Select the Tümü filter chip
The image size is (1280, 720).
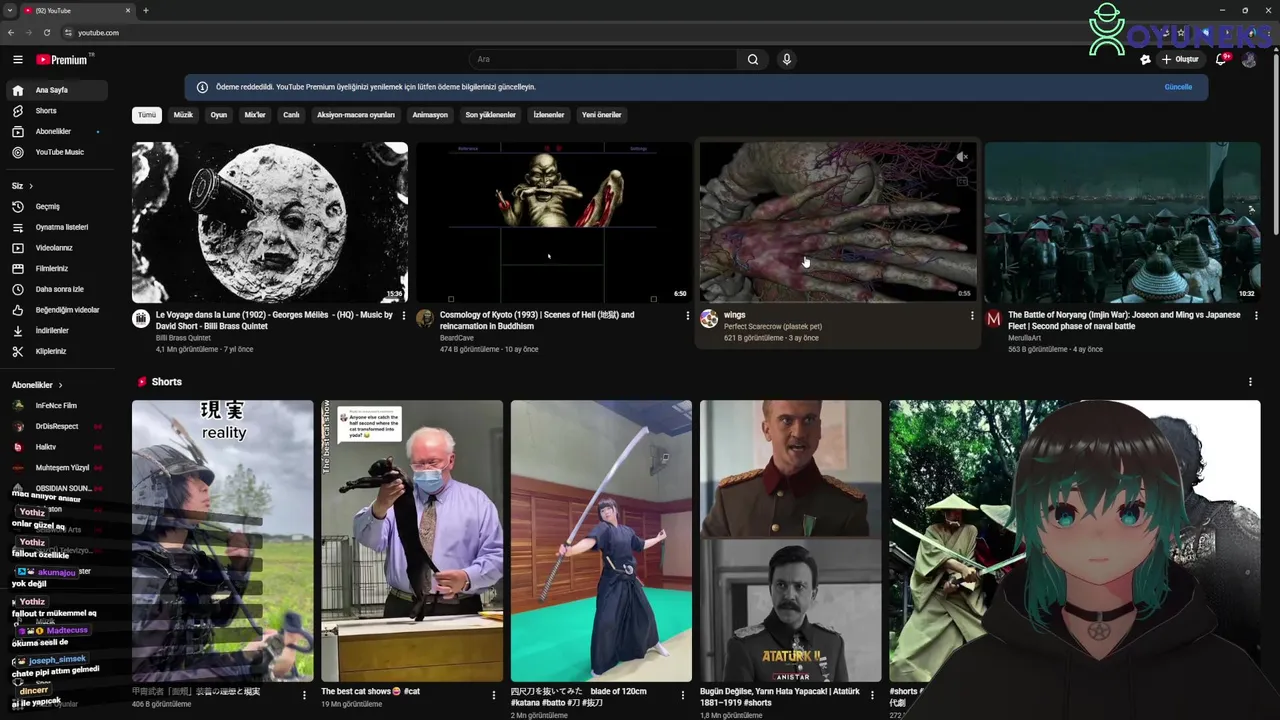tap(147, 115)
